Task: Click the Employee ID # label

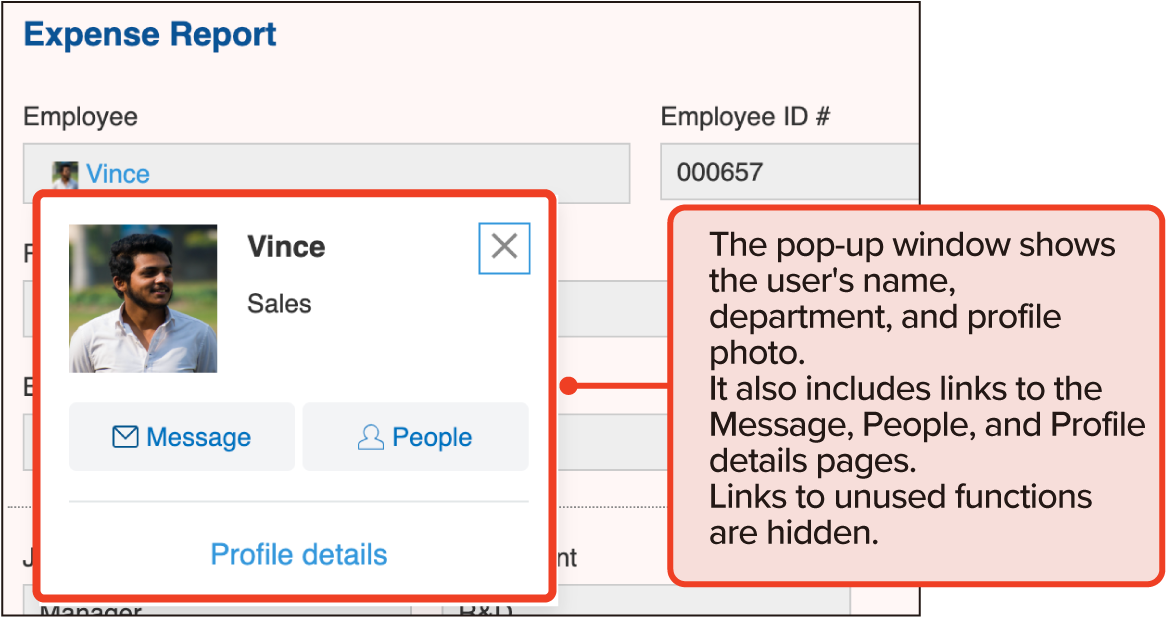Action: coord(745,117)
